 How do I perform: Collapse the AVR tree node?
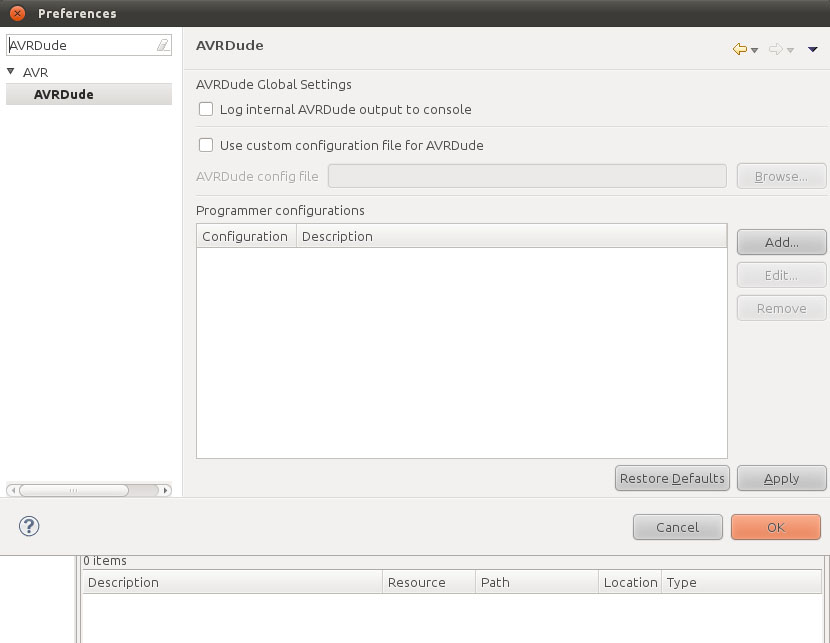click(11, 72)
